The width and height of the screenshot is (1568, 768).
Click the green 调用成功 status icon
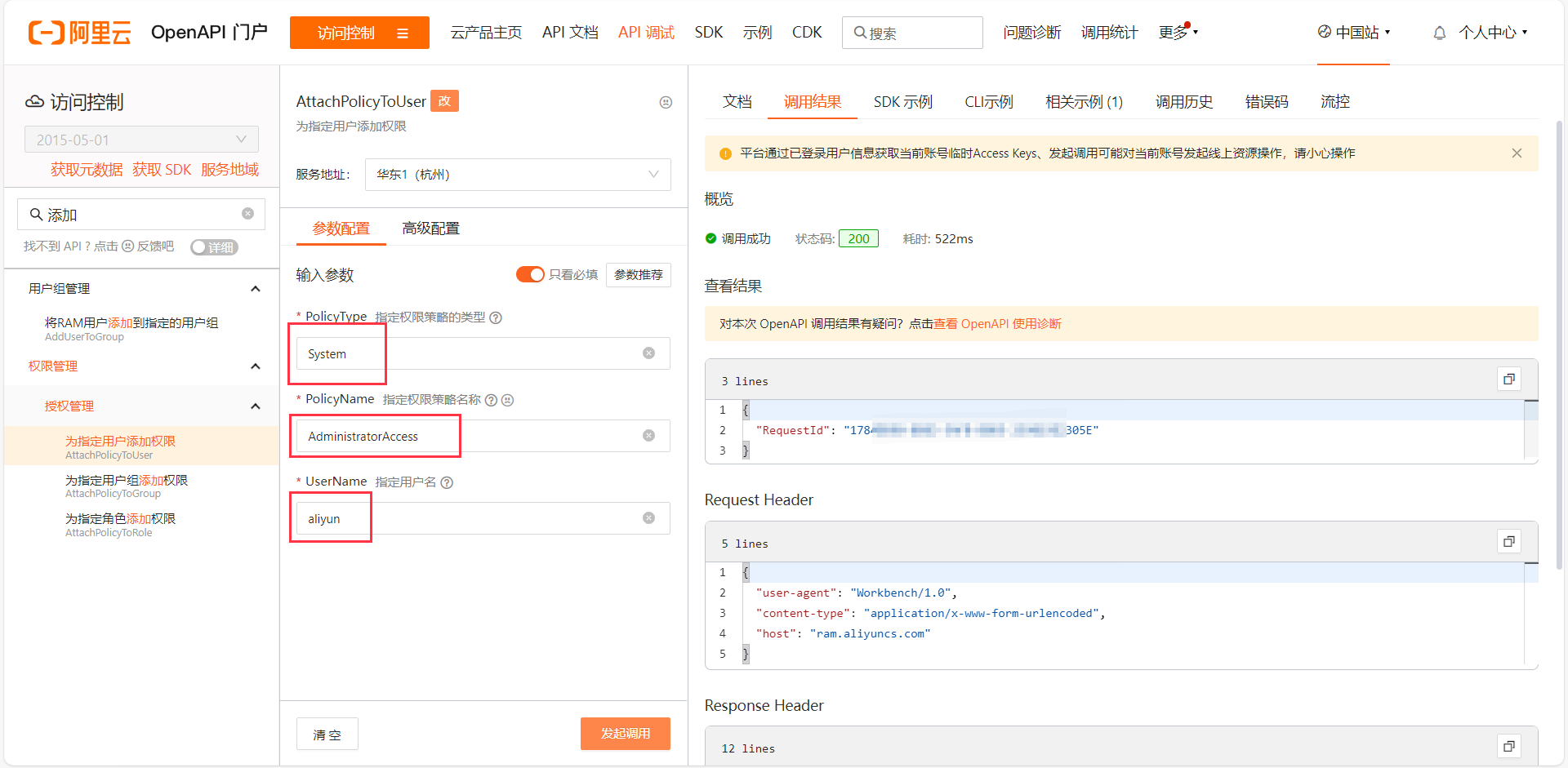tap(710, 239)
